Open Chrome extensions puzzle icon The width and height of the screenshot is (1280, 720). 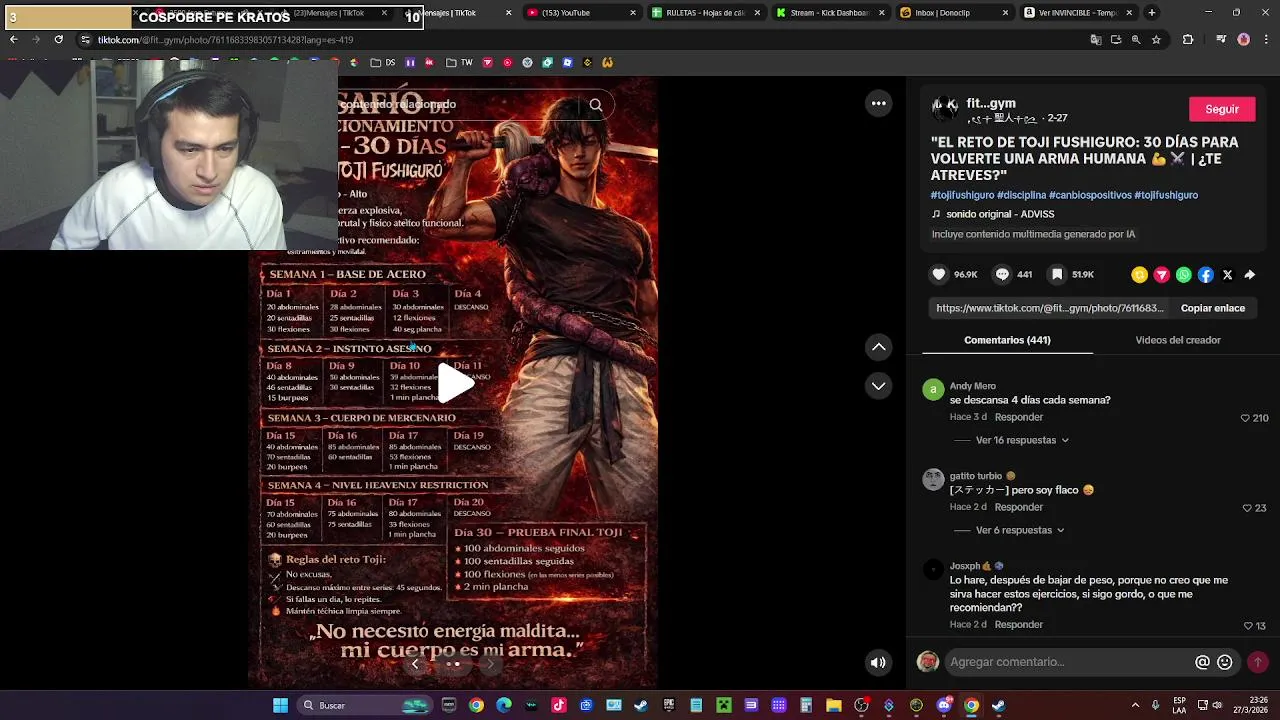coord(1188,40)
